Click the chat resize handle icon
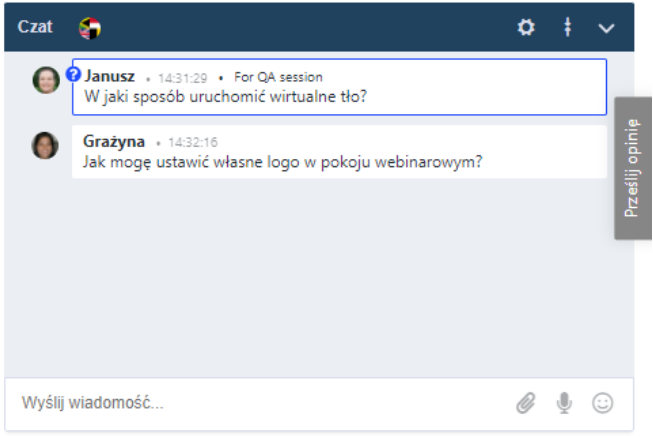The height and width of the screenshot is (438, 653). click(567, 28)
